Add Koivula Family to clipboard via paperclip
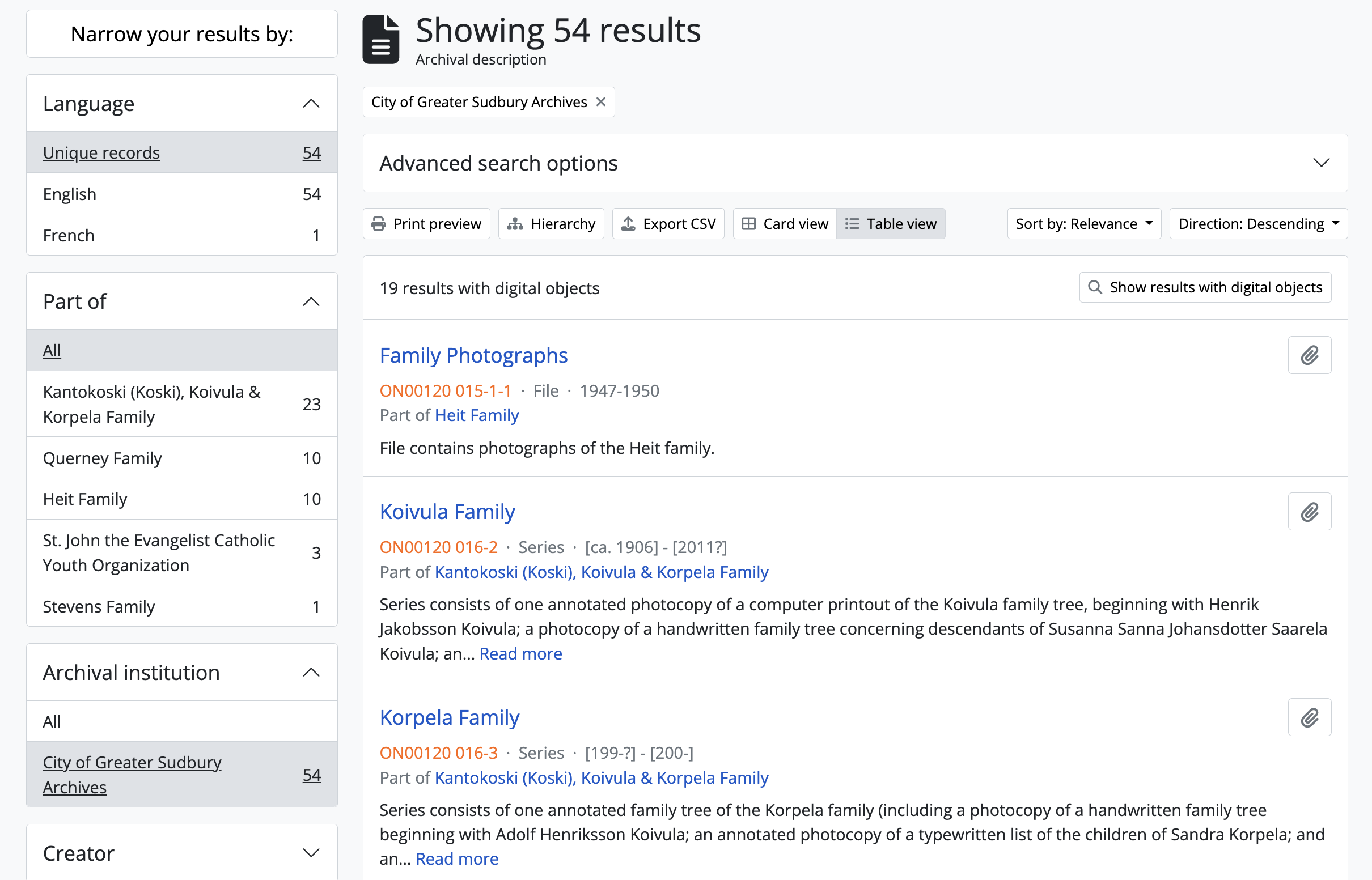Viewport: 1372px width, 880px height. pos(1309,512)
